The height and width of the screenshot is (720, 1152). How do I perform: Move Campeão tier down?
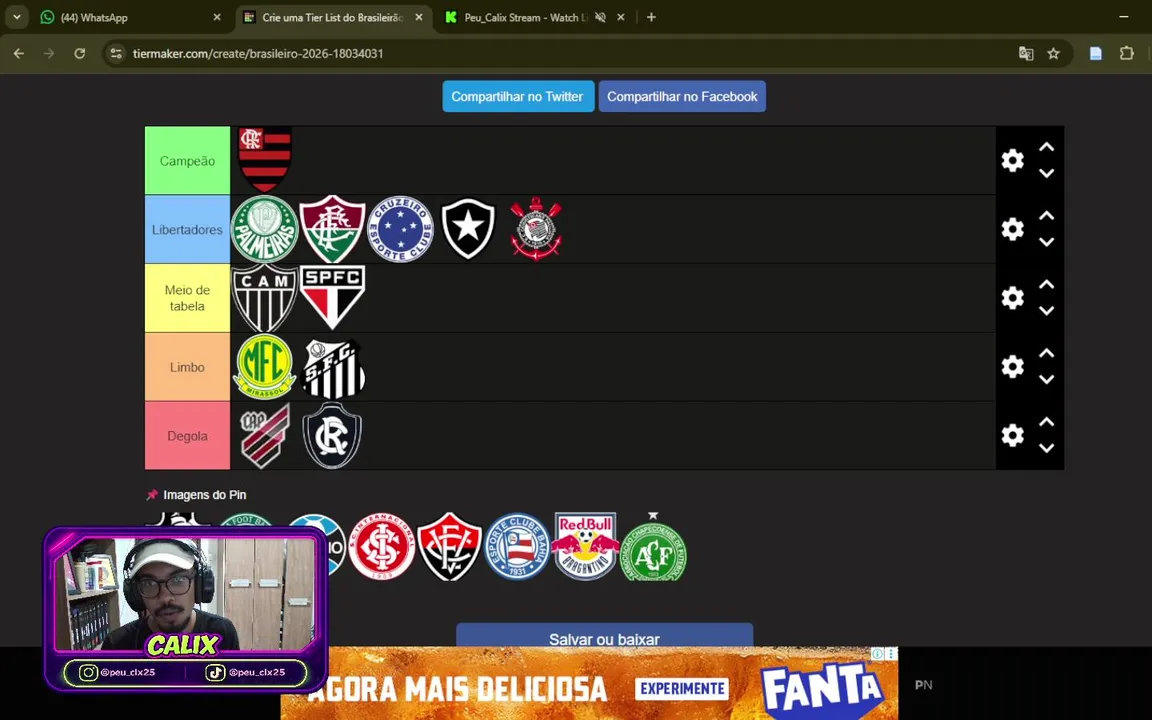pyautogui.click(x=1046, y=173)
